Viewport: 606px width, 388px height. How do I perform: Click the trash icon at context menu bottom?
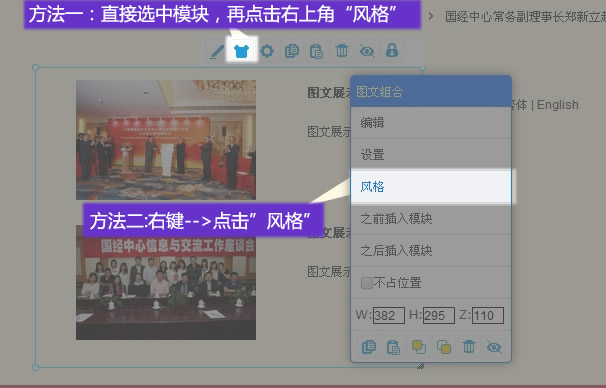coord(469,347)
